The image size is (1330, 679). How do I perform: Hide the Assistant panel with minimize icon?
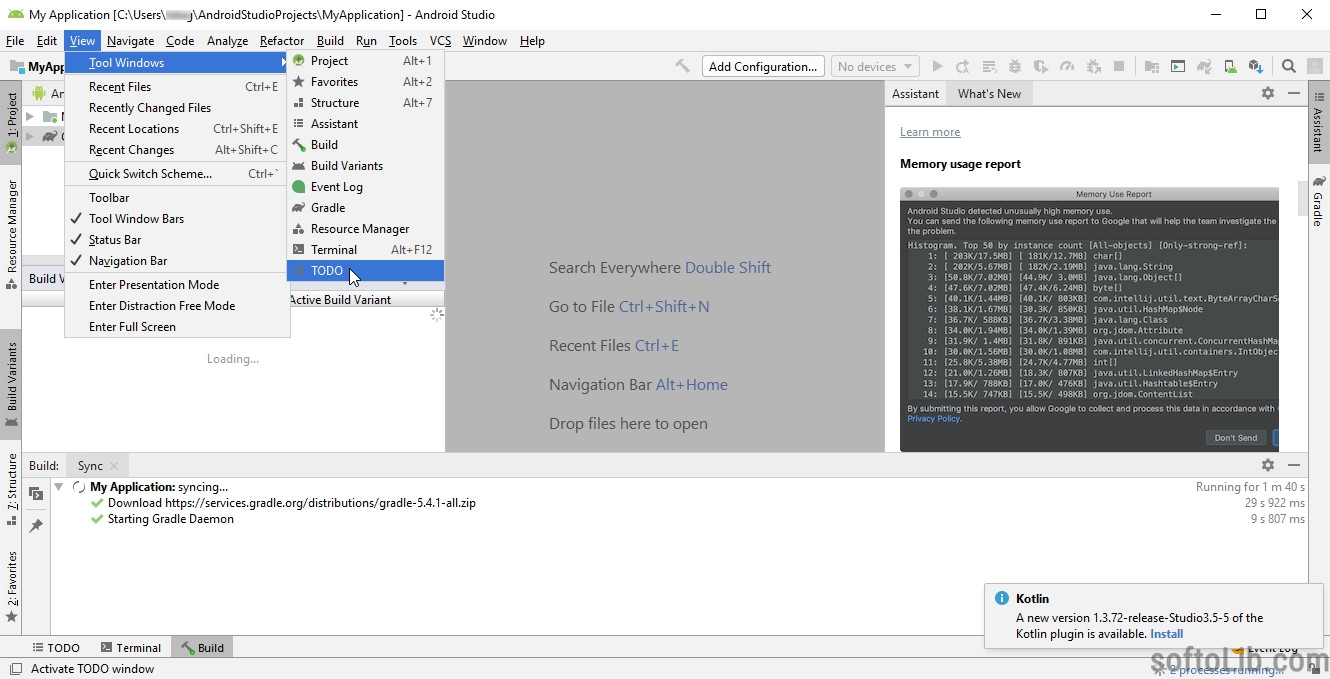pos(1294,93)
